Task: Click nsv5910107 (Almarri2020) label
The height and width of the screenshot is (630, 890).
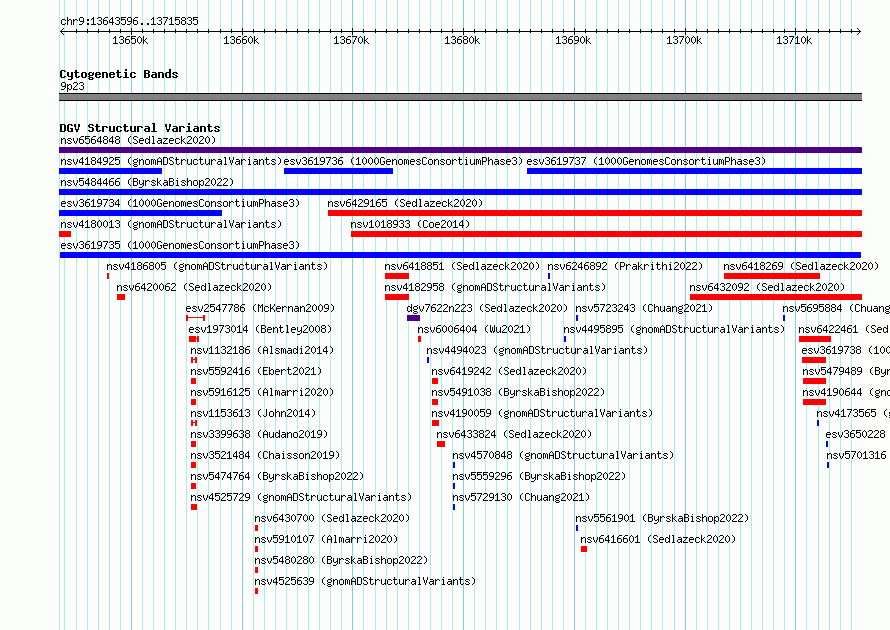Action: (326, 539)
